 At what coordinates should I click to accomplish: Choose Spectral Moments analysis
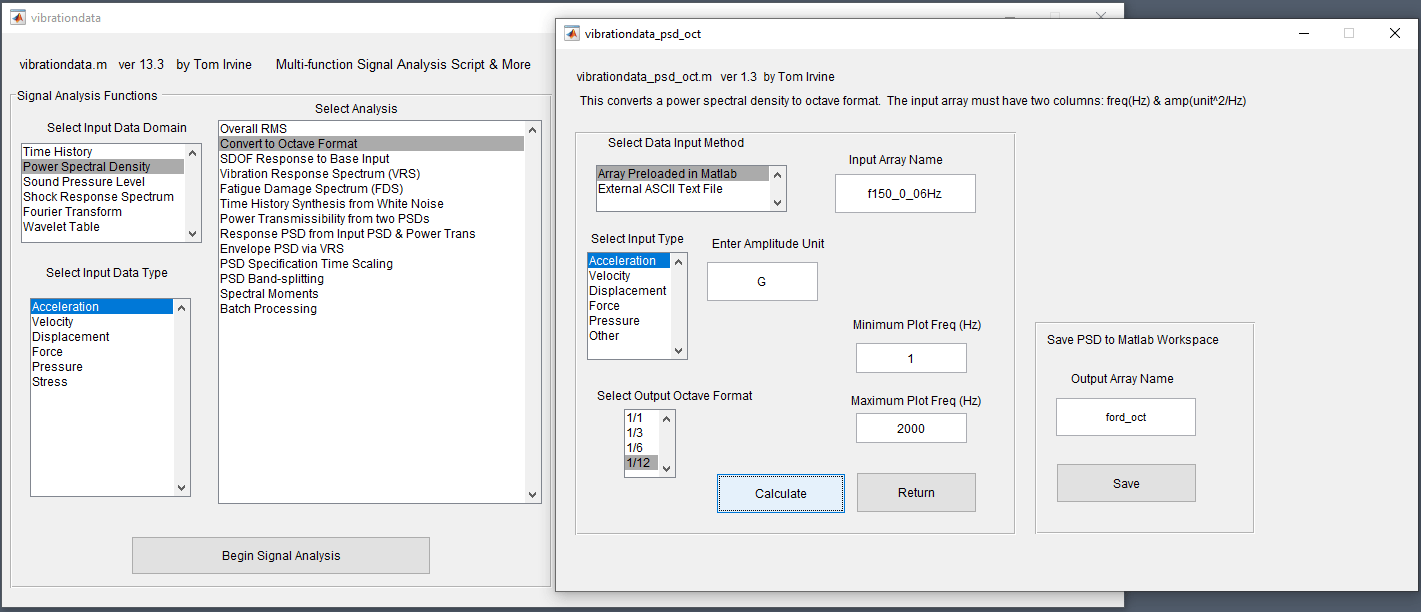point(371,294)
